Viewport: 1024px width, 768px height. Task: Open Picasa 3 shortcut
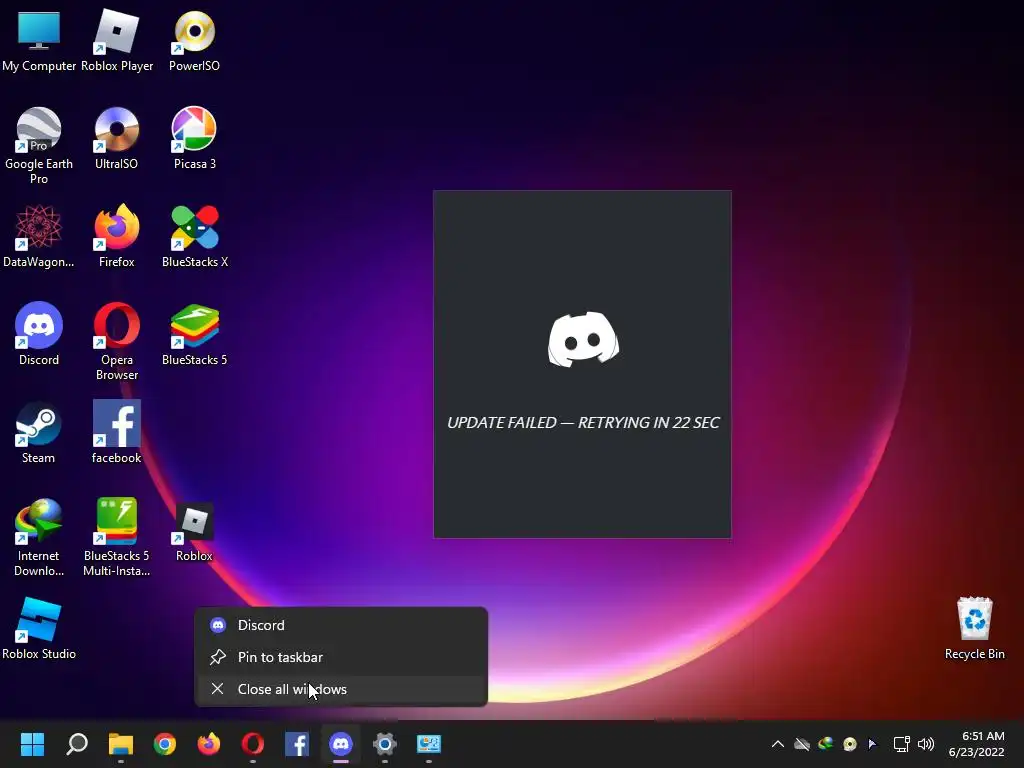pyautogui.click(x=195, y=138)
